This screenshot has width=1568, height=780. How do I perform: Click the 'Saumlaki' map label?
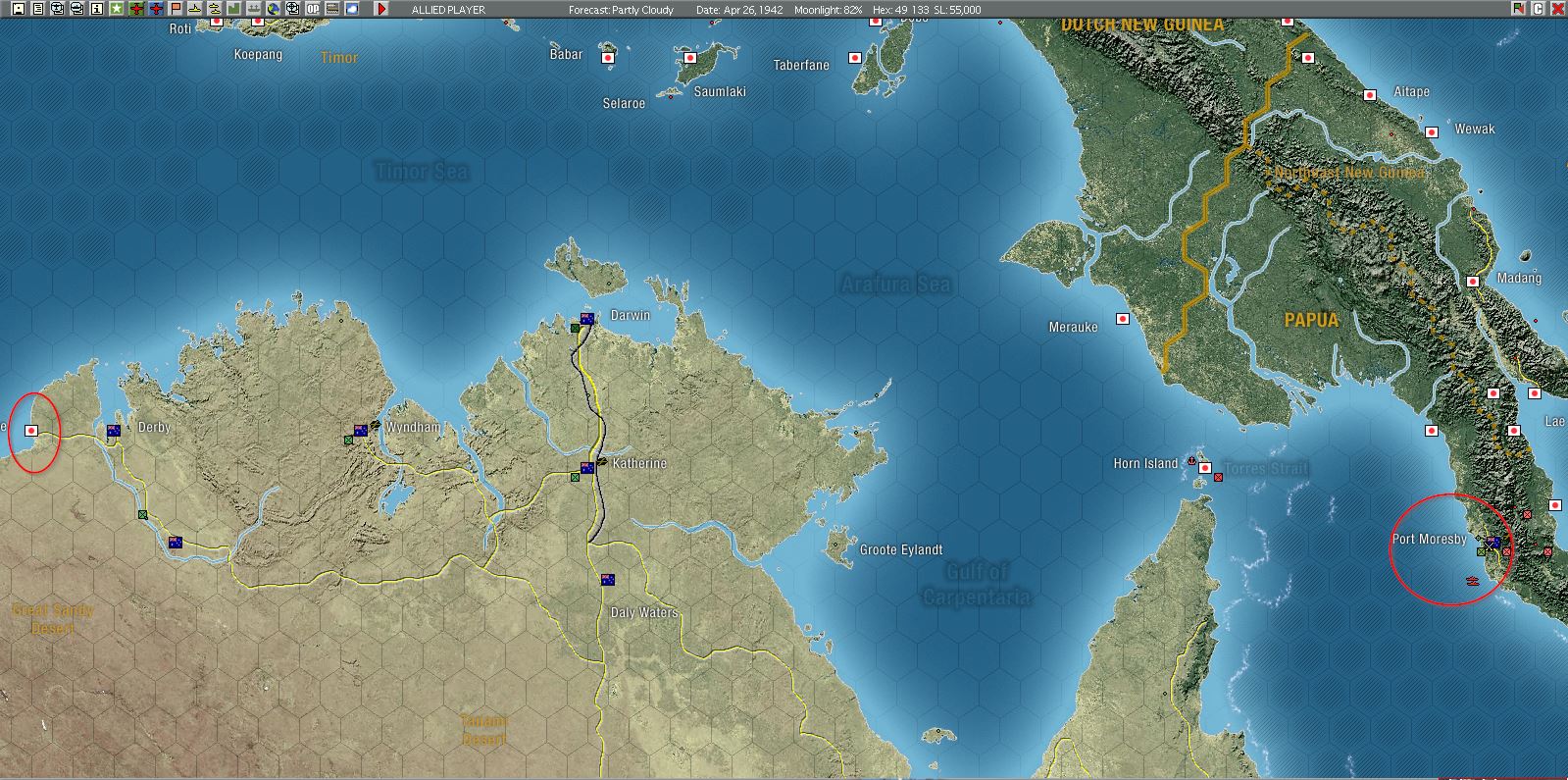tap(720, 91)
